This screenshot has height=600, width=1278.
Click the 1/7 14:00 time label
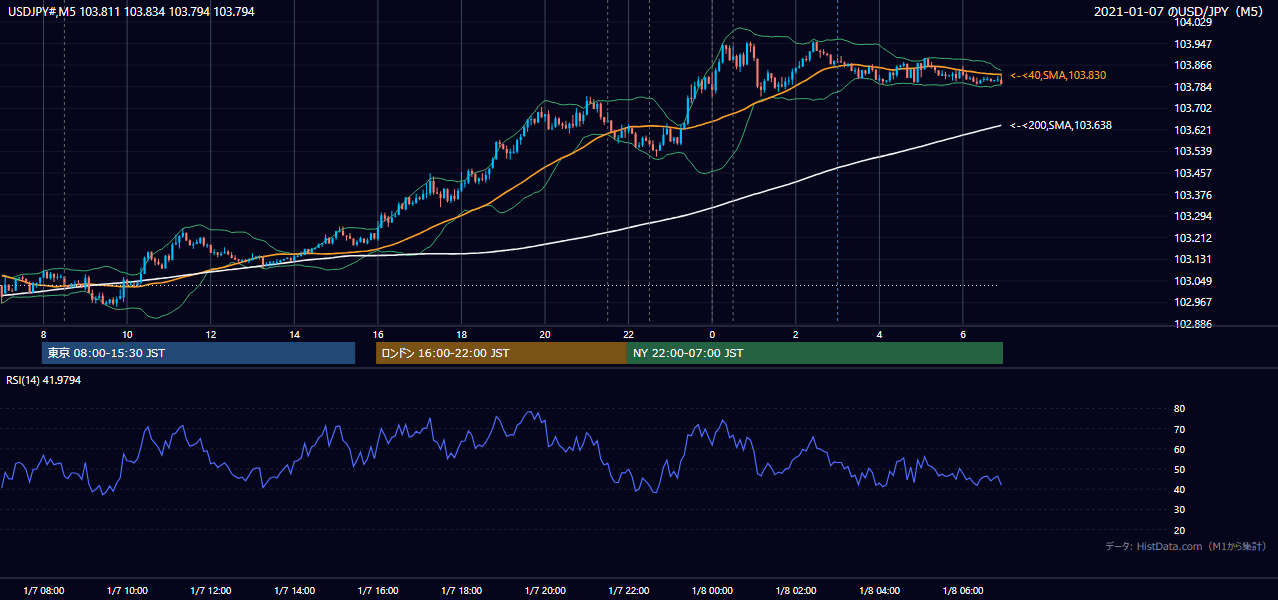point(294,590)
